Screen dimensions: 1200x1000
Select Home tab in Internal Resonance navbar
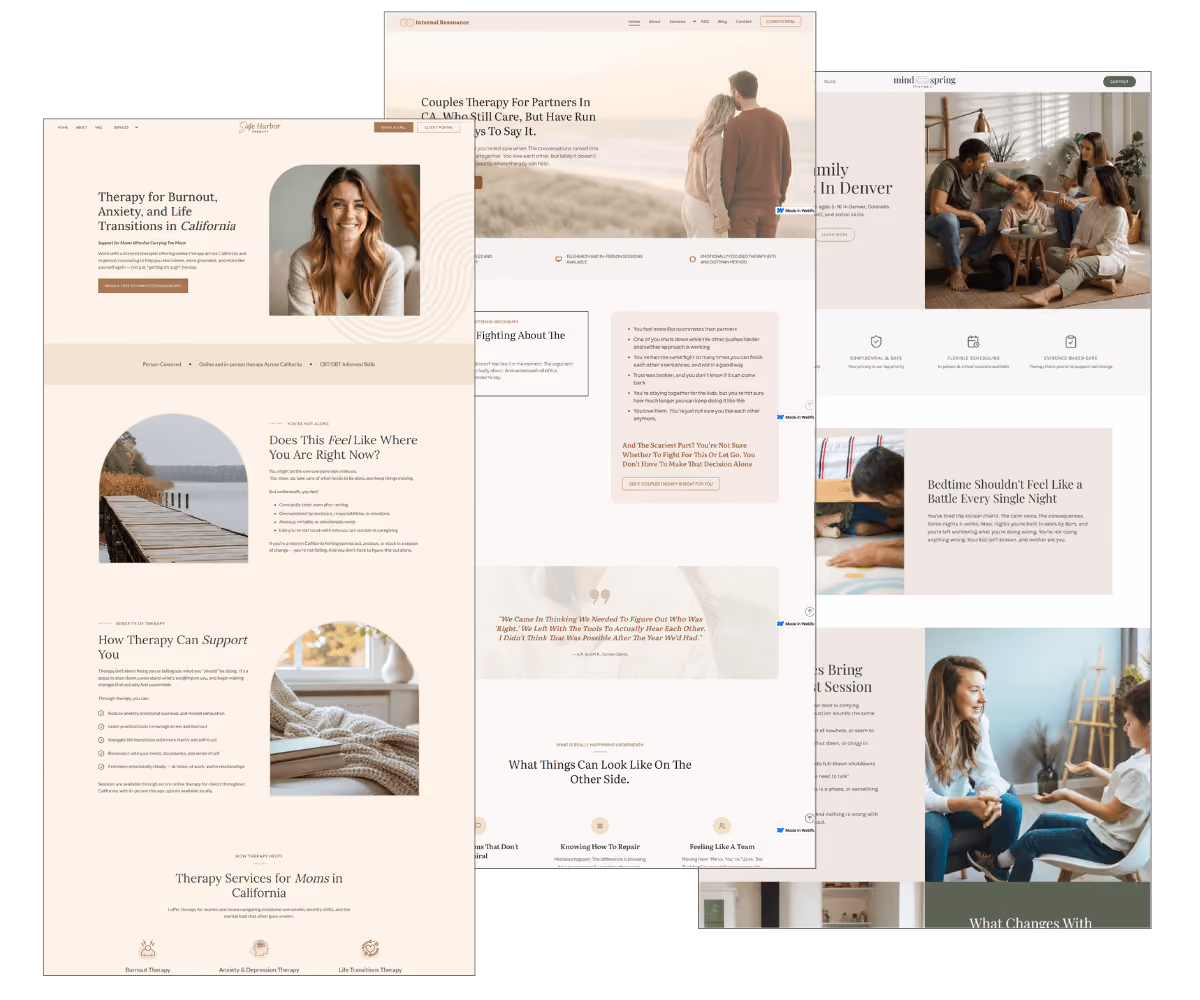tap(634, 21)
